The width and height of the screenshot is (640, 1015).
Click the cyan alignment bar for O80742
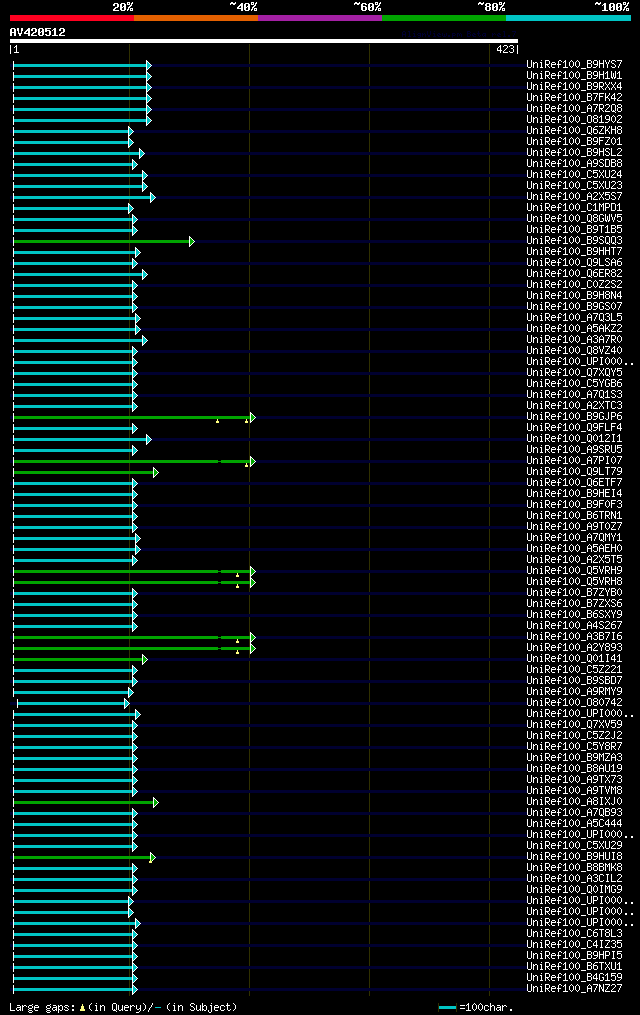[73, 704]
